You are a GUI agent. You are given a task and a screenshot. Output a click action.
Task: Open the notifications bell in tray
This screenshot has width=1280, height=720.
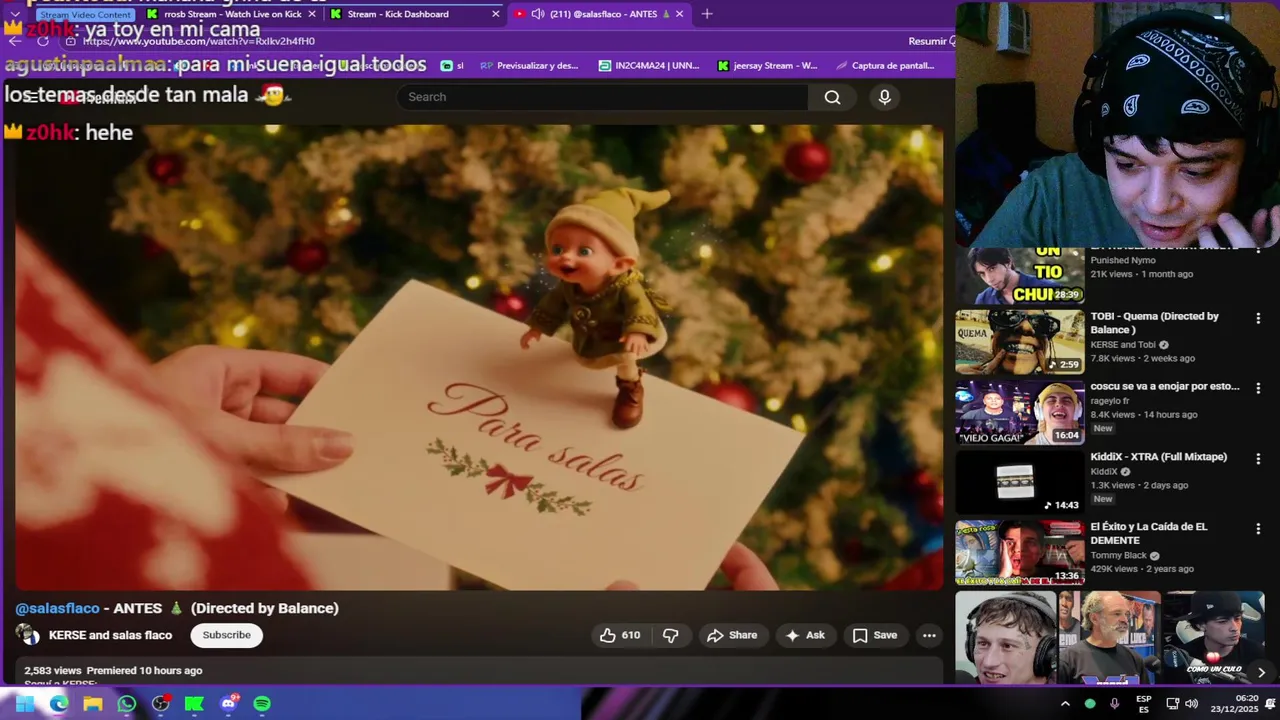(x=1270, y=704)
